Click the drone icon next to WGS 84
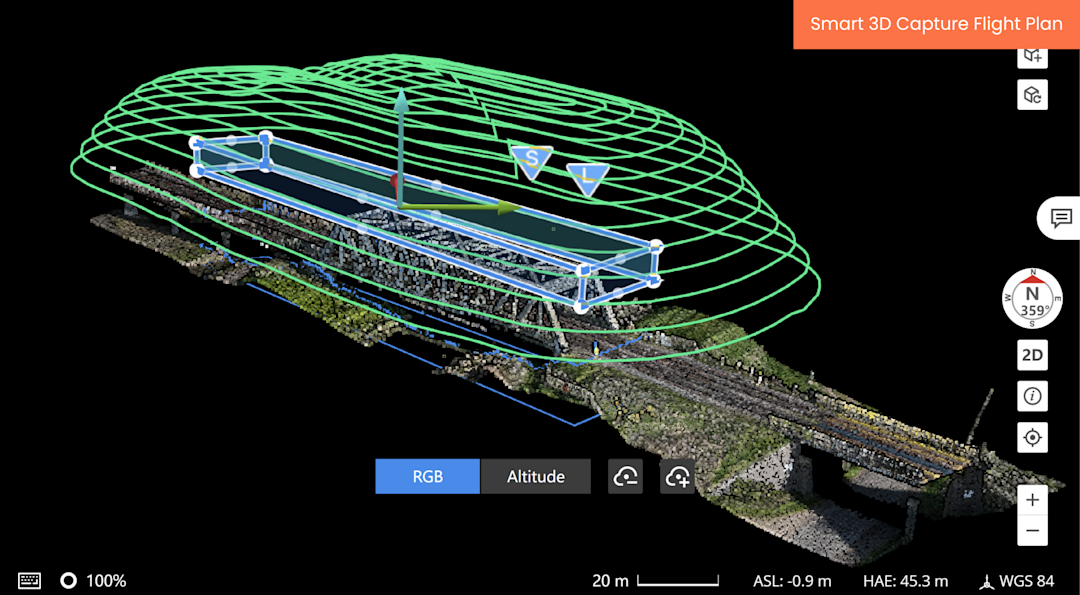1080x595 pixels. tap(988, 580)
